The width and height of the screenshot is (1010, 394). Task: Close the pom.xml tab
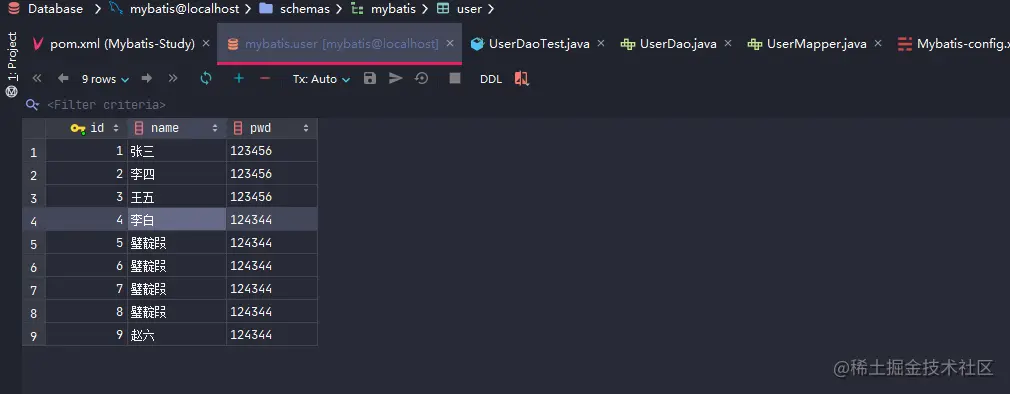point(206,44)
